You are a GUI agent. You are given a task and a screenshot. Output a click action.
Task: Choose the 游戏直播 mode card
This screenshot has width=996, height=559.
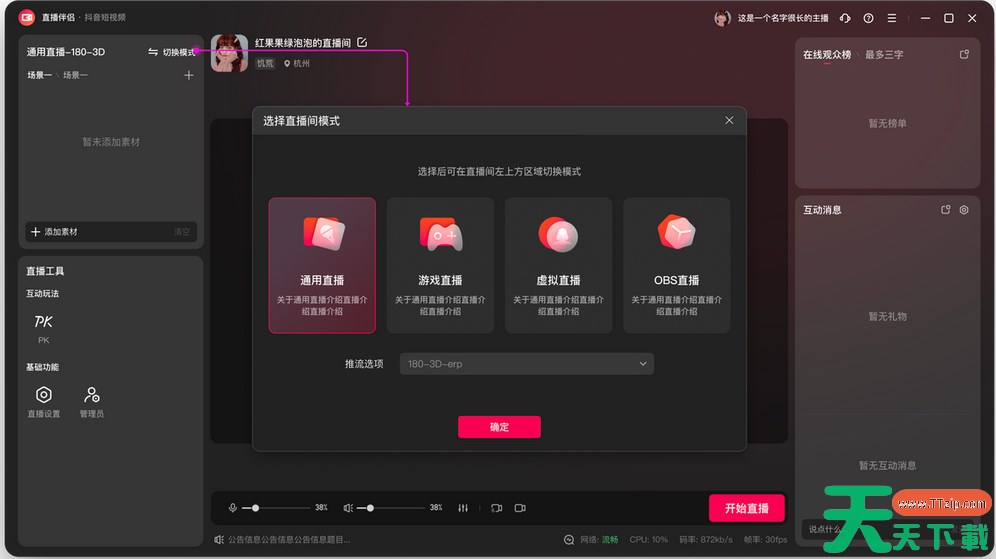tap(440, 265)
